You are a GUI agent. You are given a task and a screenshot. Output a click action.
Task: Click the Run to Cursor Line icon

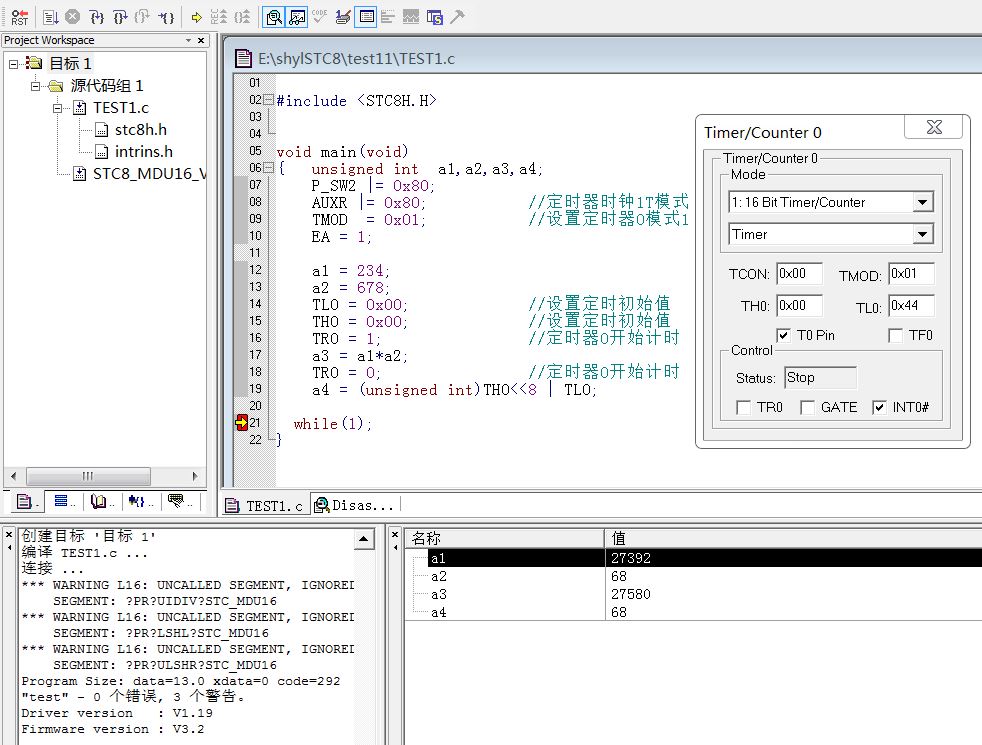pyautogui.click(x=166, y=17)
